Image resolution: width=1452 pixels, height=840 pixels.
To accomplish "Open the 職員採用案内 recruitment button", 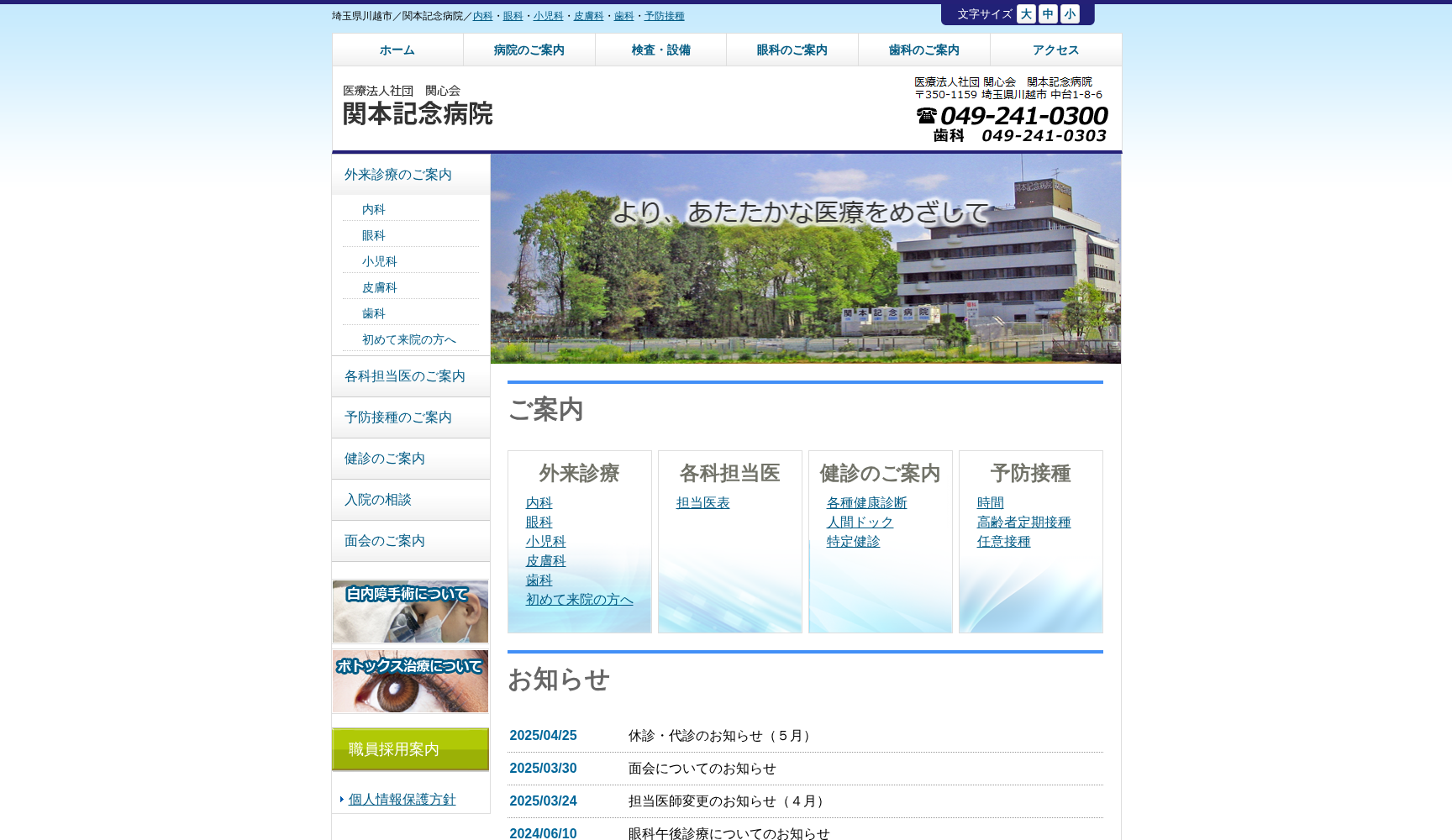I will point(410,749).
